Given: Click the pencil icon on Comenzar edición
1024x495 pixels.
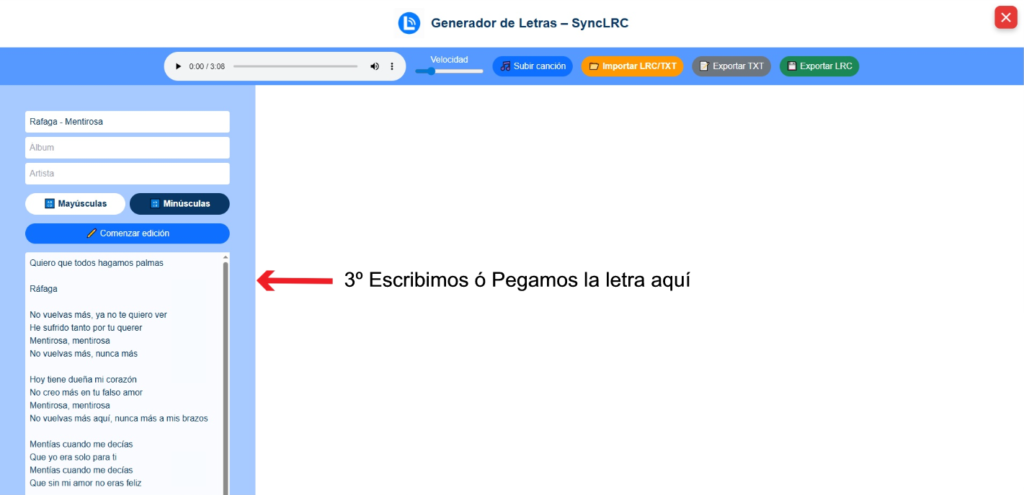Looking at the screenshot, I should 92,233.
